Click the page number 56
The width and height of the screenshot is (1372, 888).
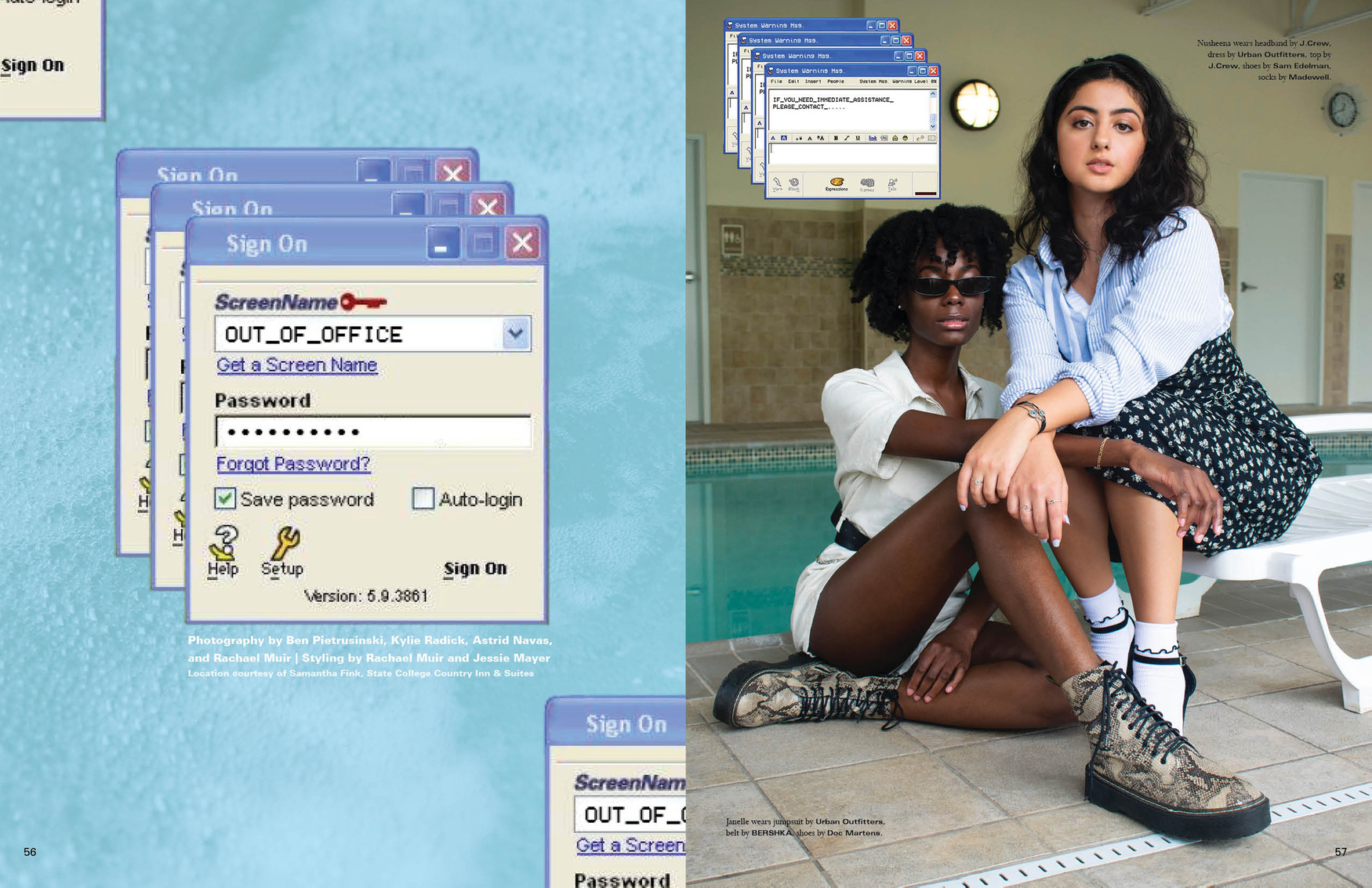pos(30,852)
